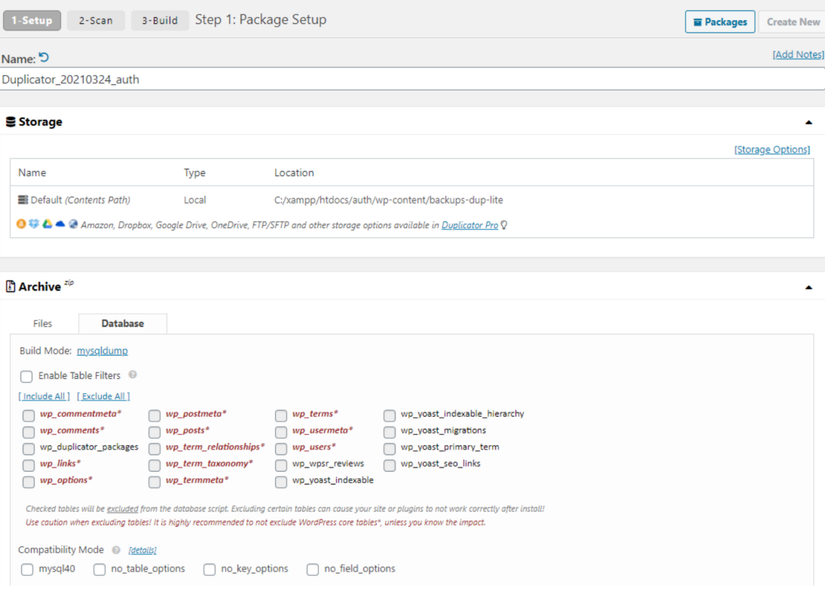This screenshot has height=596, width=825.
Task: Check the wp_yoast_indexable_hierarchy checkbox
Action: (389, 416)
